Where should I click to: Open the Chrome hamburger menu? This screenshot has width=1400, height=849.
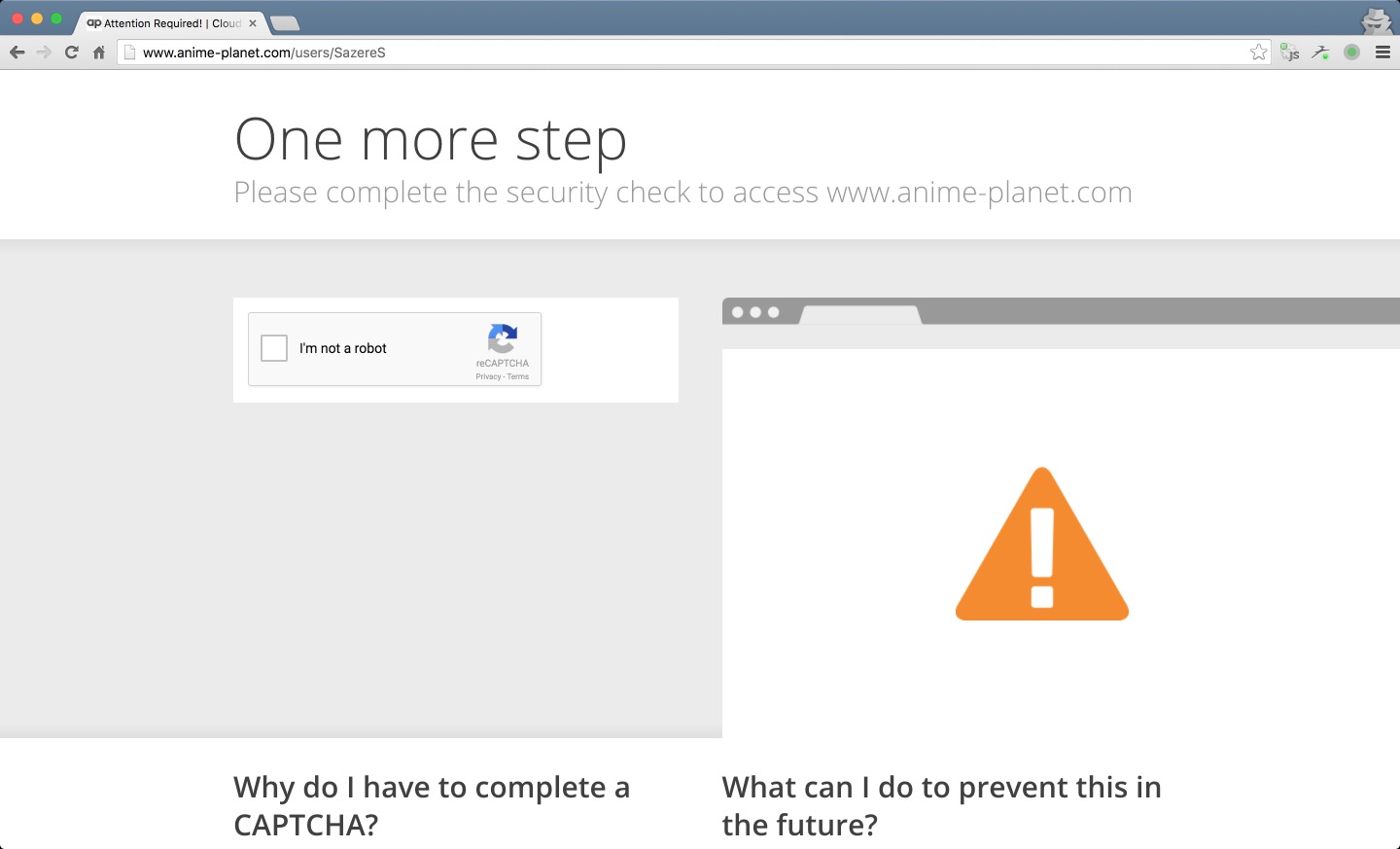1382,53
